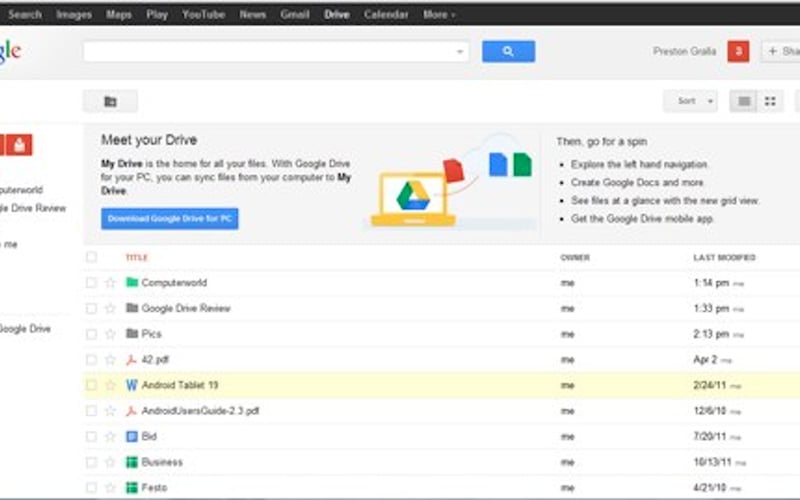Screen dimensions: 800x500
Task: Click the document icon of Bid
Action: [x=132, y=437]
